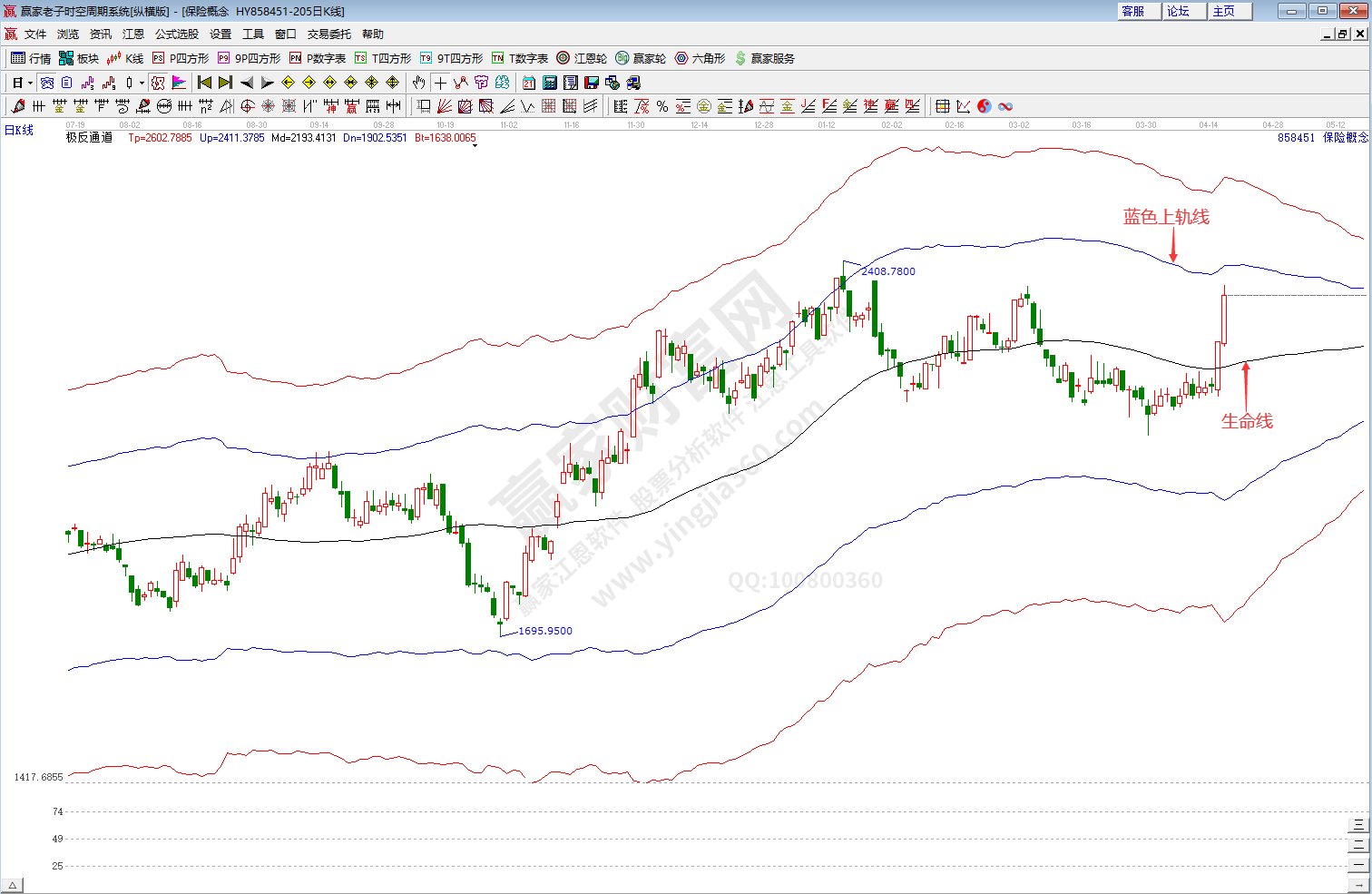The image size is (1372, 894).
Task: Click the yin-yang taiji icon
Action: 985,106
